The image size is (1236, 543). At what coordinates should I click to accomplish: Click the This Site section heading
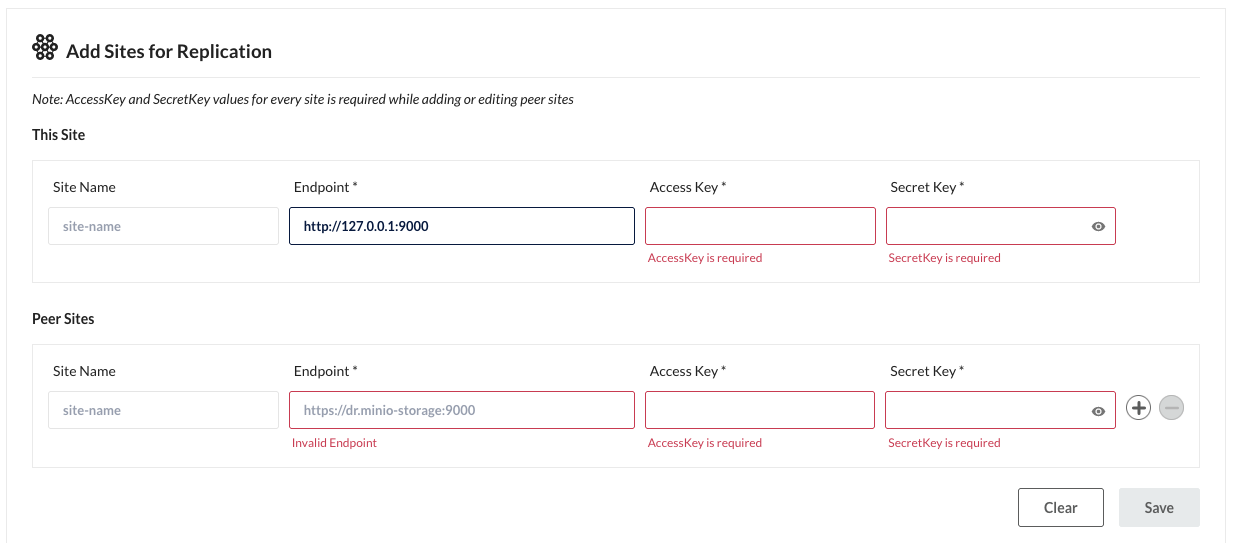[x=58, y=135]
